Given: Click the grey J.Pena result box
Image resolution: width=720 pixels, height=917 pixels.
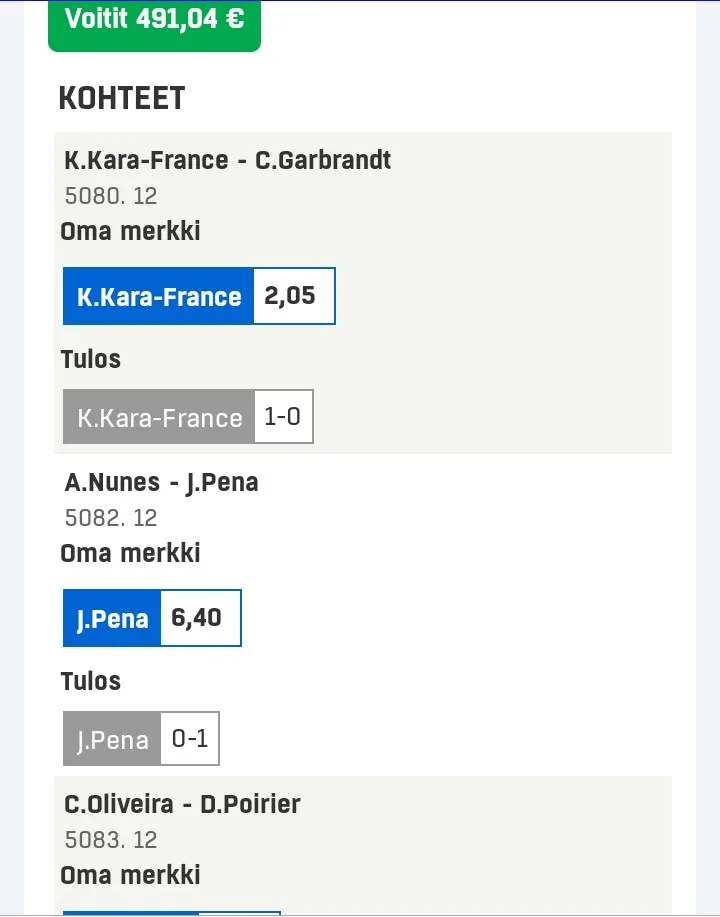Looking at the screenshot, I should click(112, 740).
